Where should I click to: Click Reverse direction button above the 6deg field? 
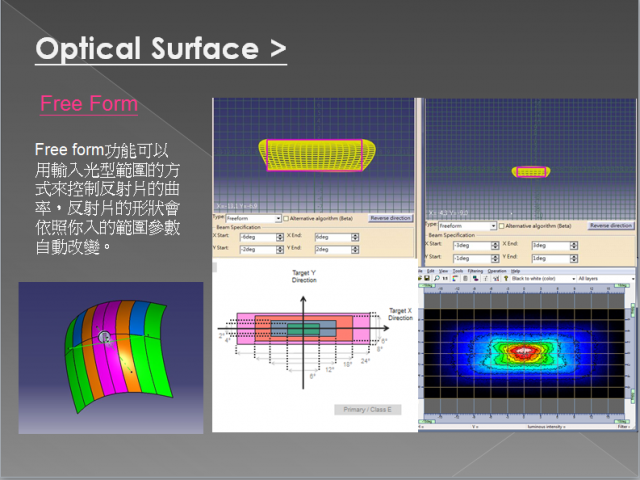pos(390,218)
